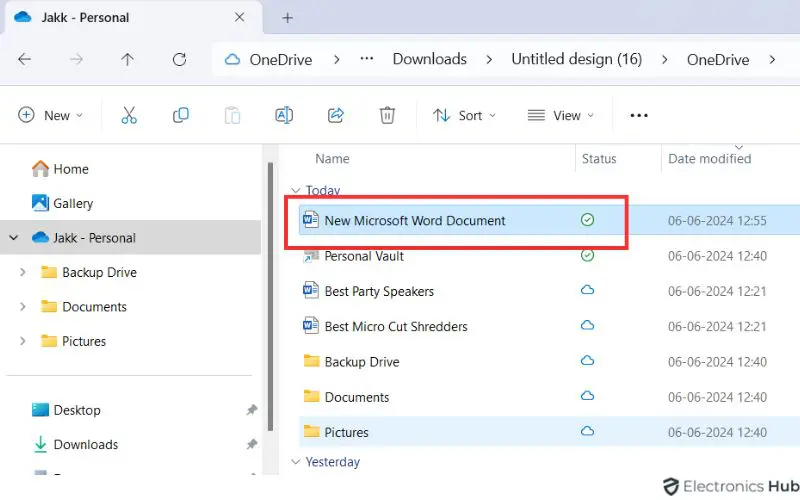Click chevron after Untitled design (16)
The width and height of the screenshot is (800, 500).
(664, 60)
